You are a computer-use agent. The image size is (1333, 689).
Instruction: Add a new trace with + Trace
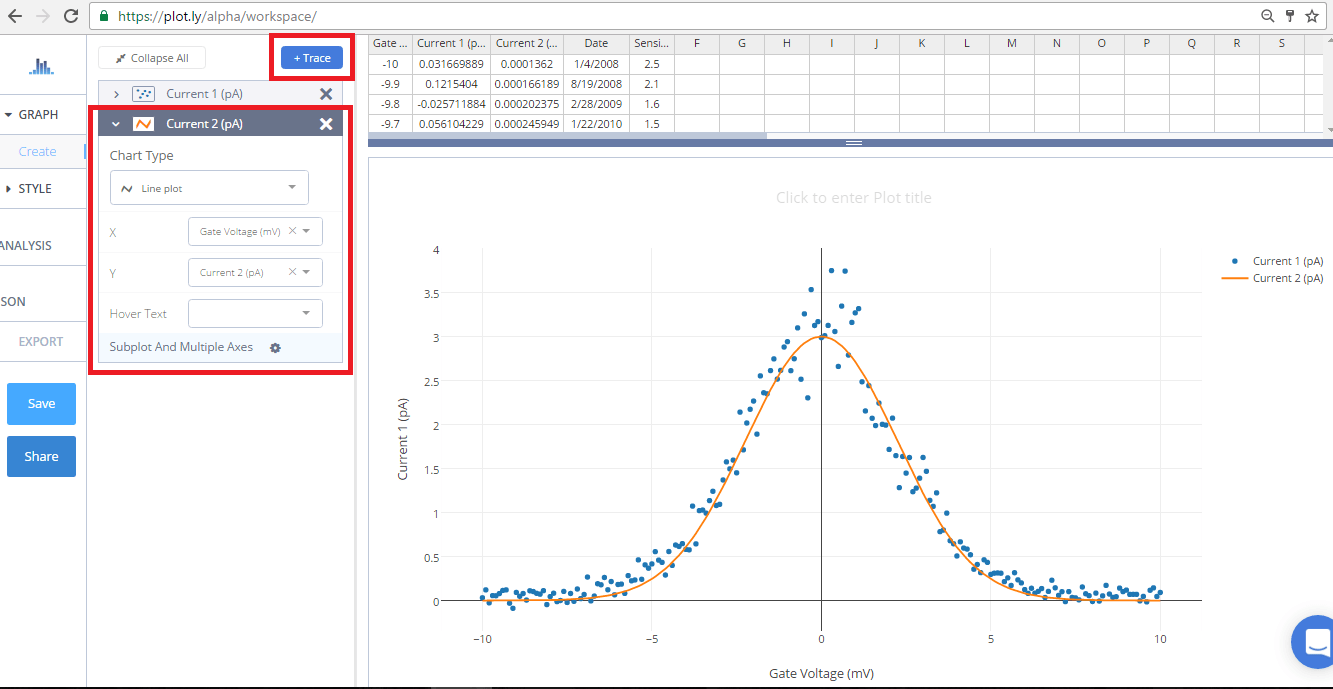click(311, 57)
